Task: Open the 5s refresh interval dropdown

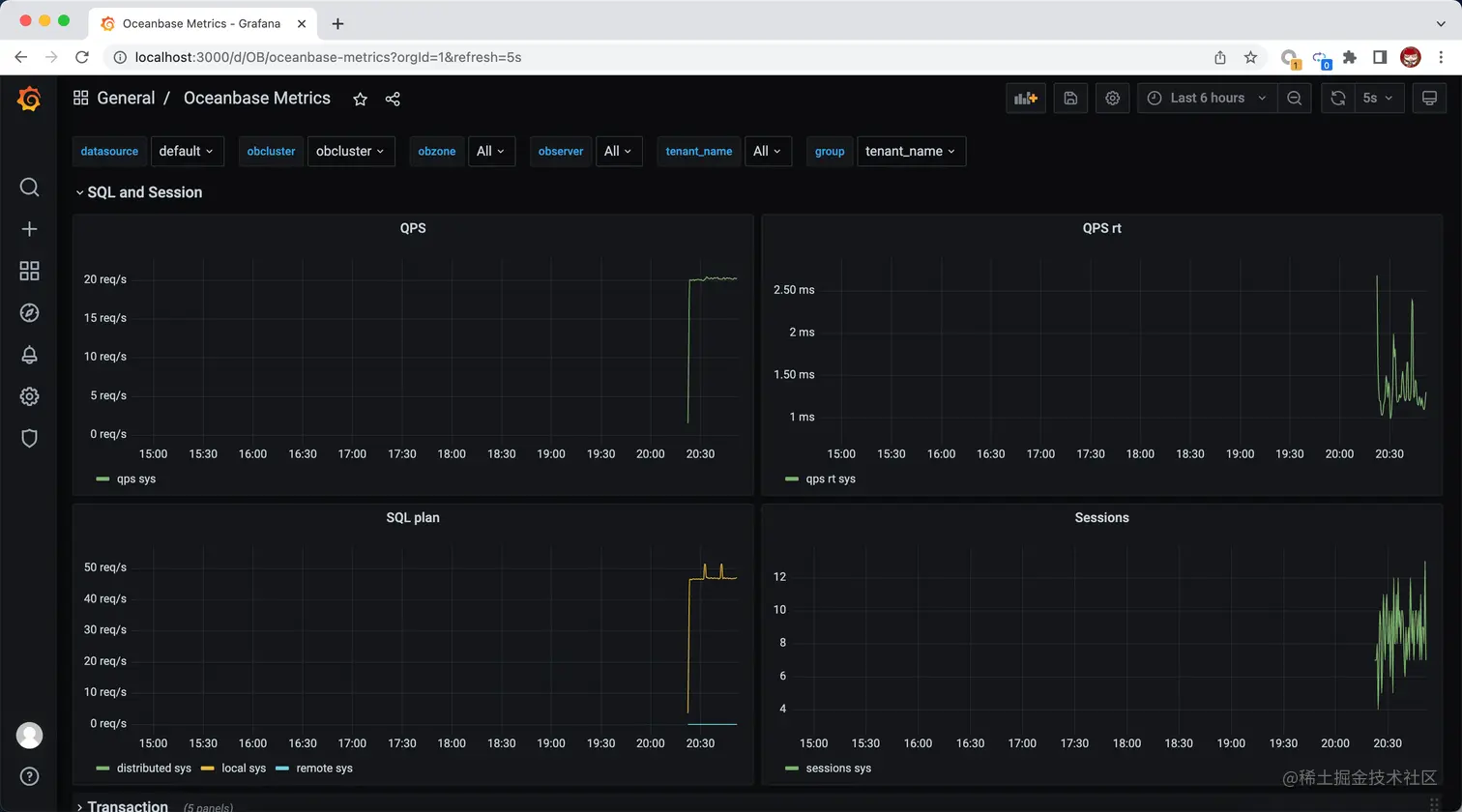Action: (1378, 98)
